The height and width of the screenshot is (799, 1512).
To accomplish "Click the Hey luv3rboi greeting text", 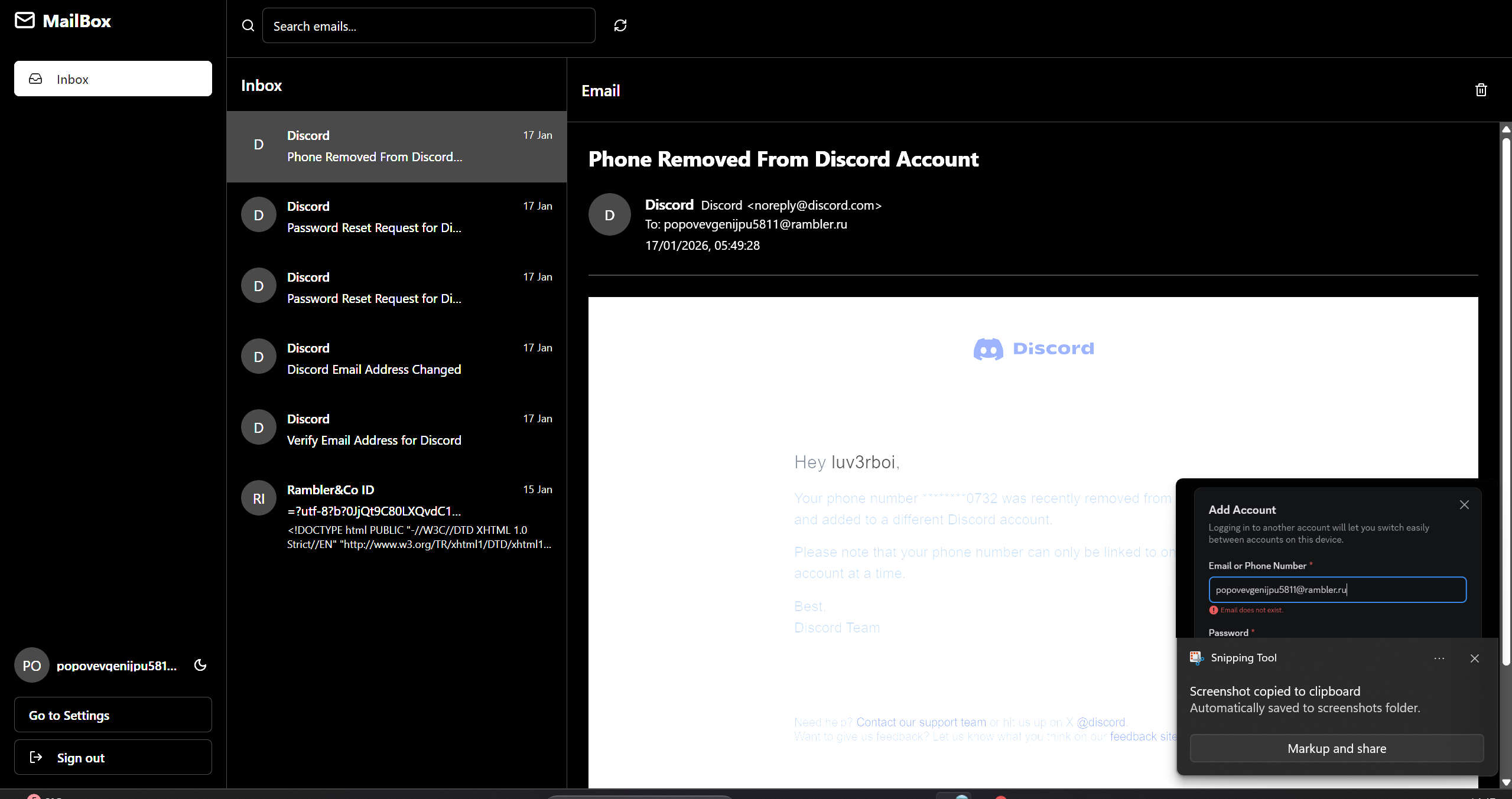I will point(847,462).
